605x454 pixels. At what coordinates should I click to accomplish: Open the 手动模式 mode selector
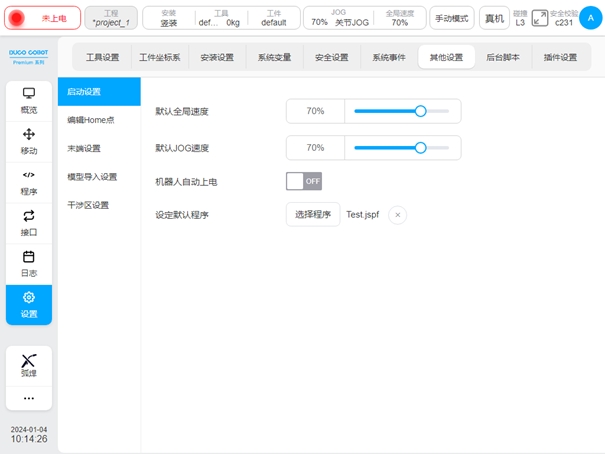coord(452,18)
